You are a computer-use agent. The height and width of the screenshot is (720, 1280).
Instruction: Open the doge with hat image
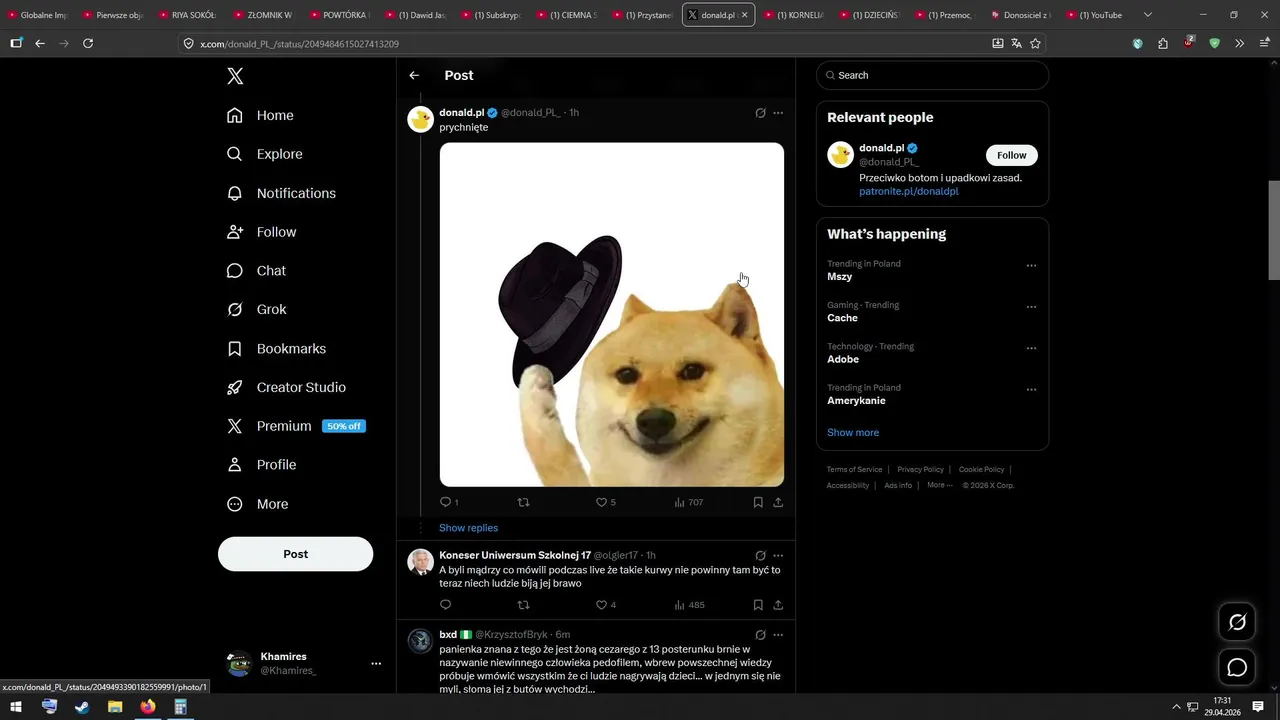(612, 314)
